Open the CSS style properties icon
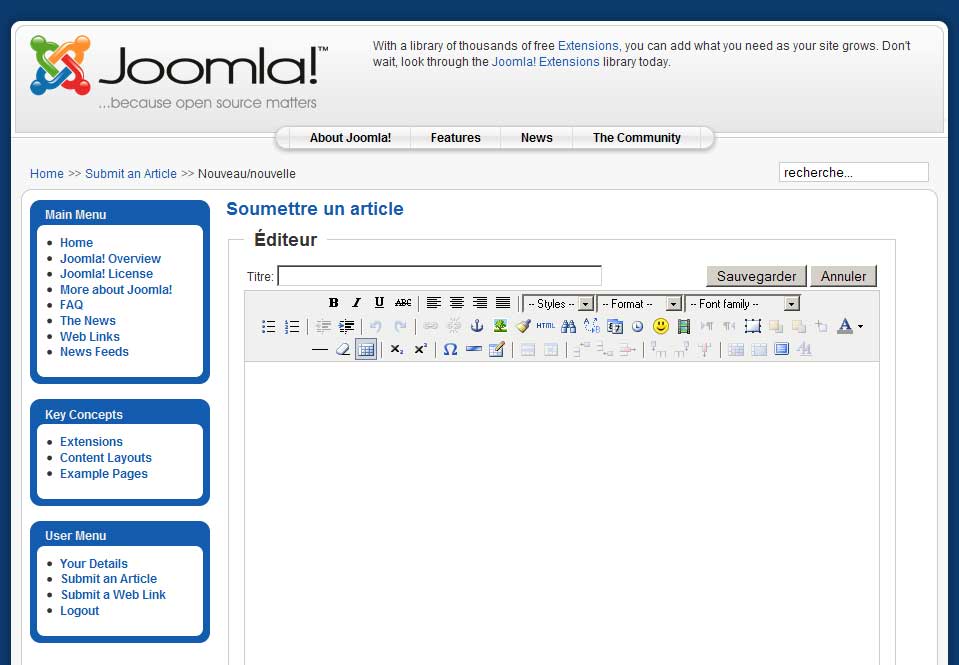This screenshot has width=959, height=665. 804,349
